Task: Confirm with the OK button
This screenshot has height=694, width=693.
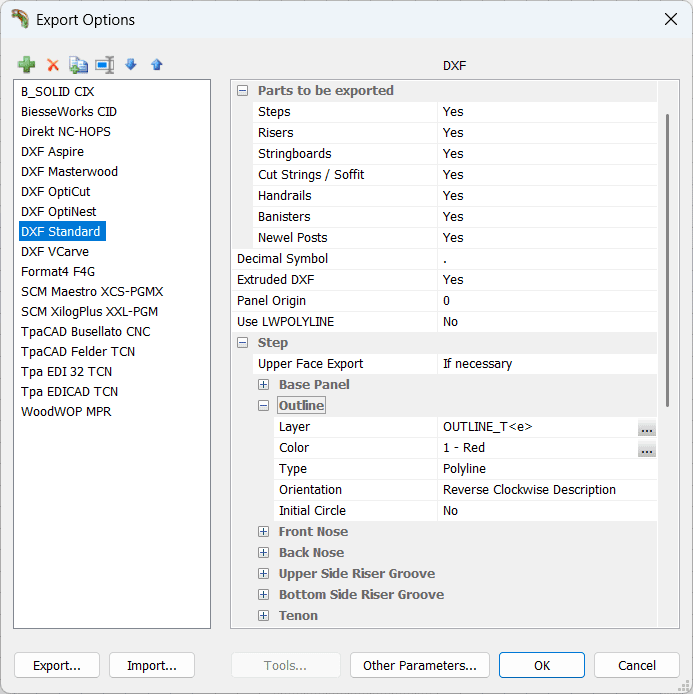Action: tap(542, 665)
